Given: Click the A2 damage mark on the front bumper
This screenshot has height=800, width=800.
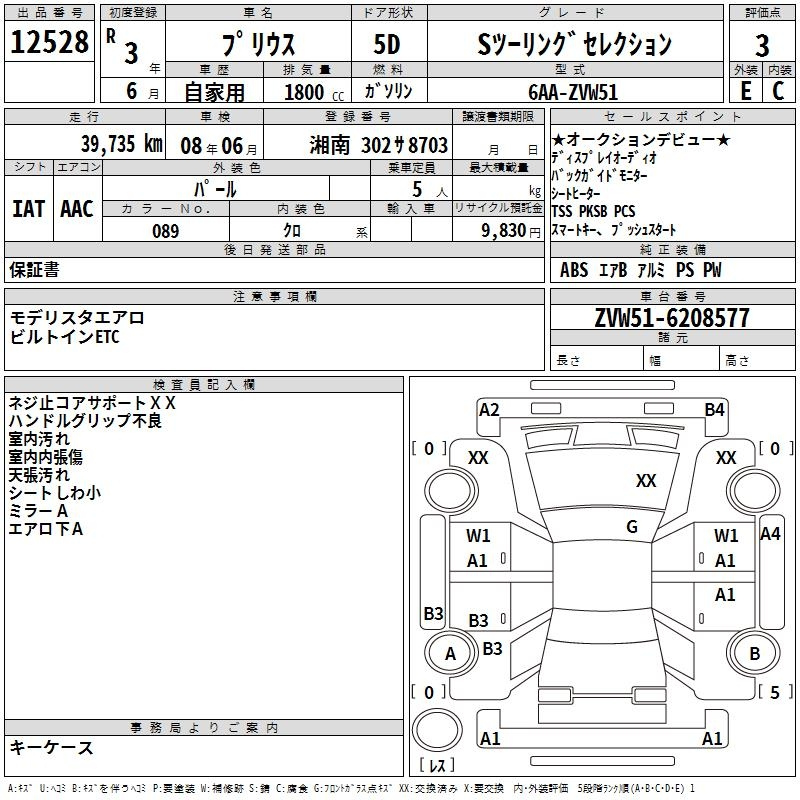Looking at the screenshot, I should pos(489,409).
